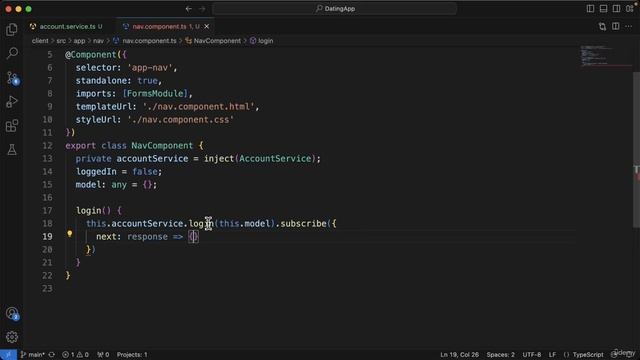Open the Testing flask view
Viewport: 640px width, 360px height.
[12, 149]
